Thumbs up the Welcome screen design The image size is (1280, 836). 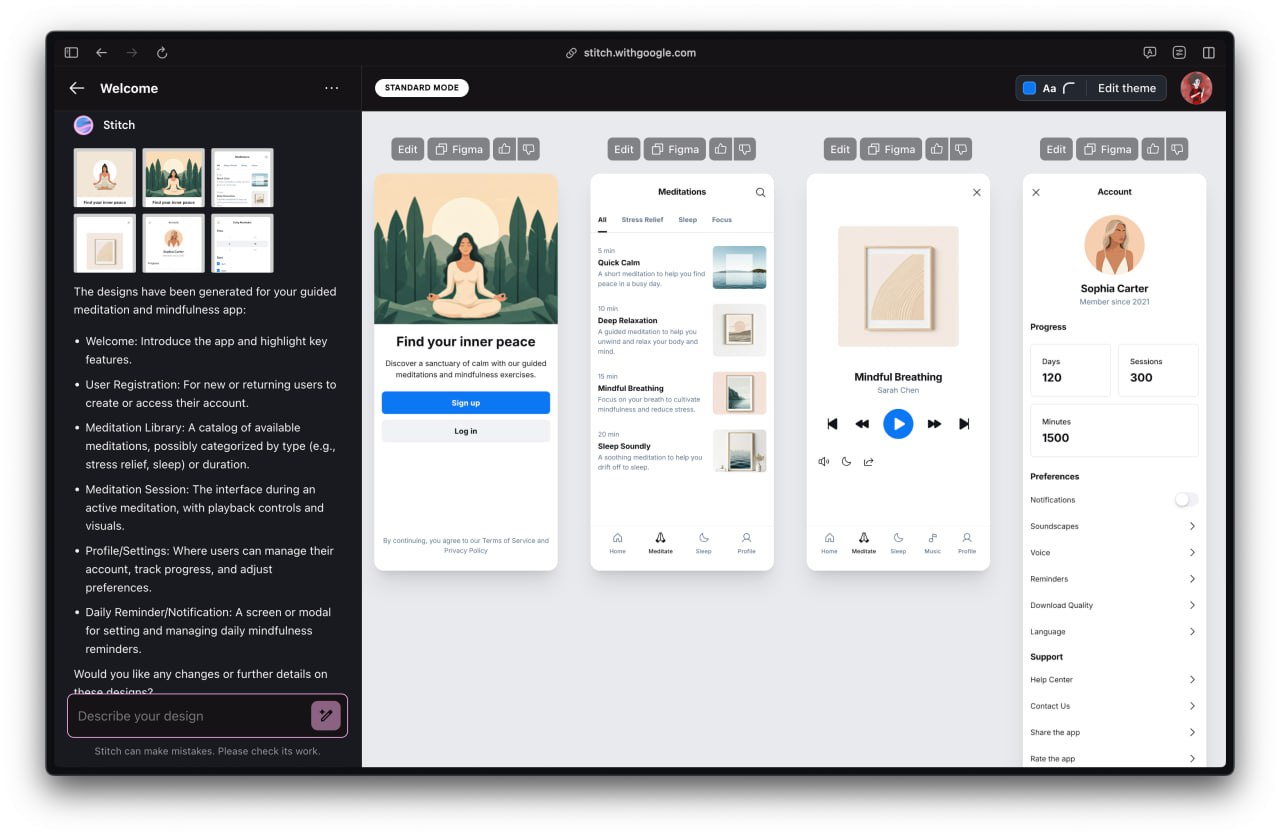click(x=504, y=149)
